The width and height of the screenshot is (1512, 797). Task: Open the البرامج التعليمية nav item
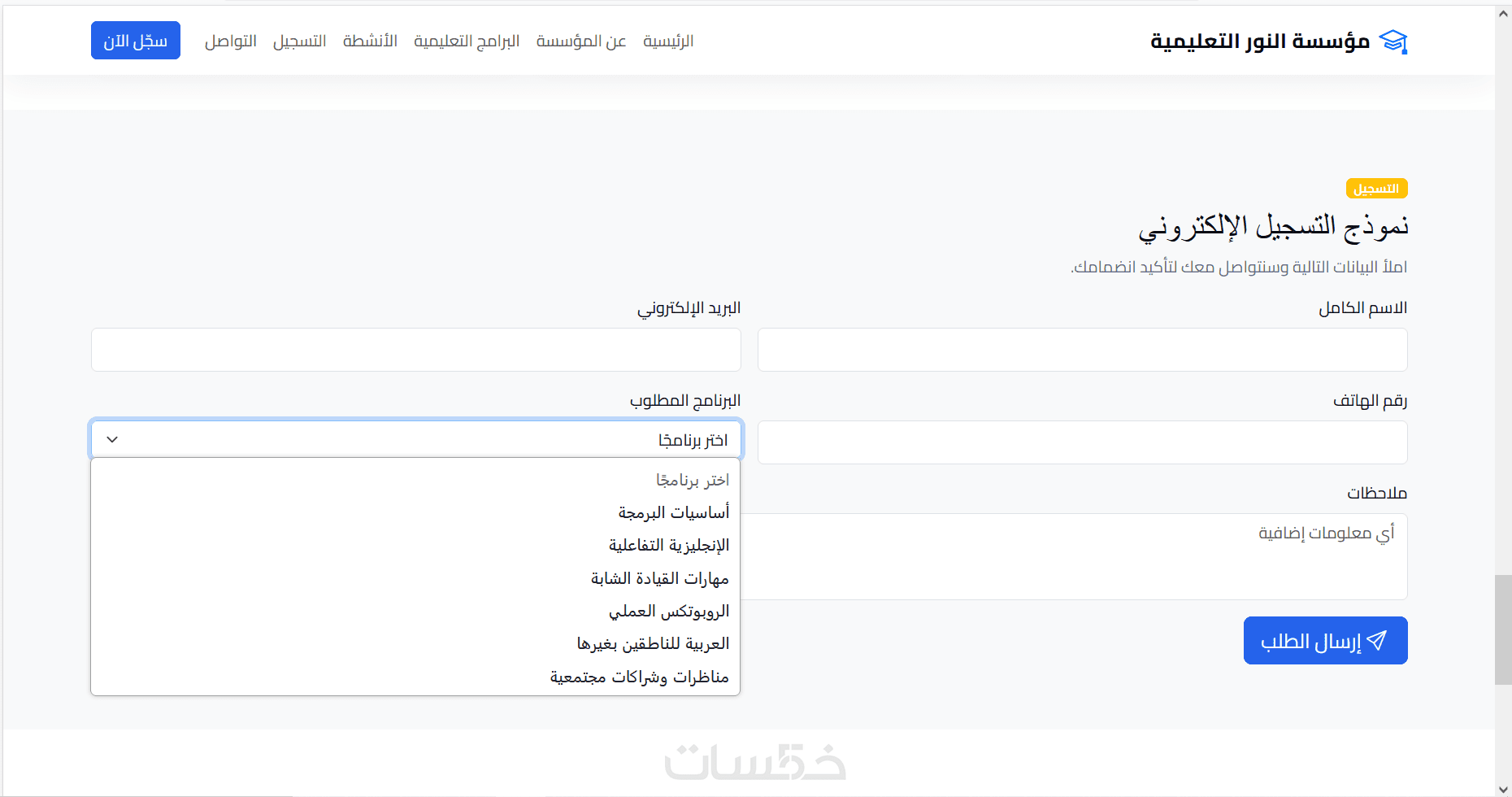(x=467, y=41)
